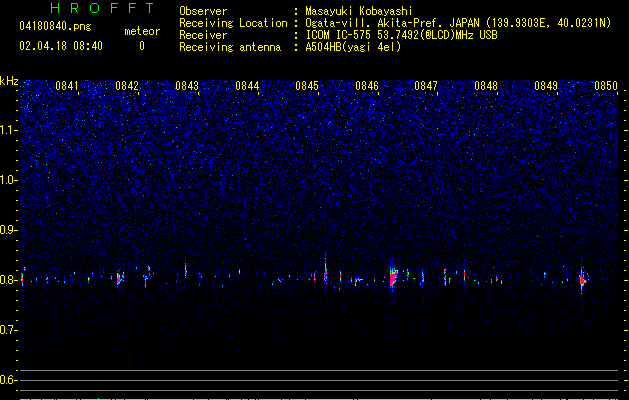Click the Receiving Location label
This screenshot has height=400, width=629.
click(x=233, y=24)
